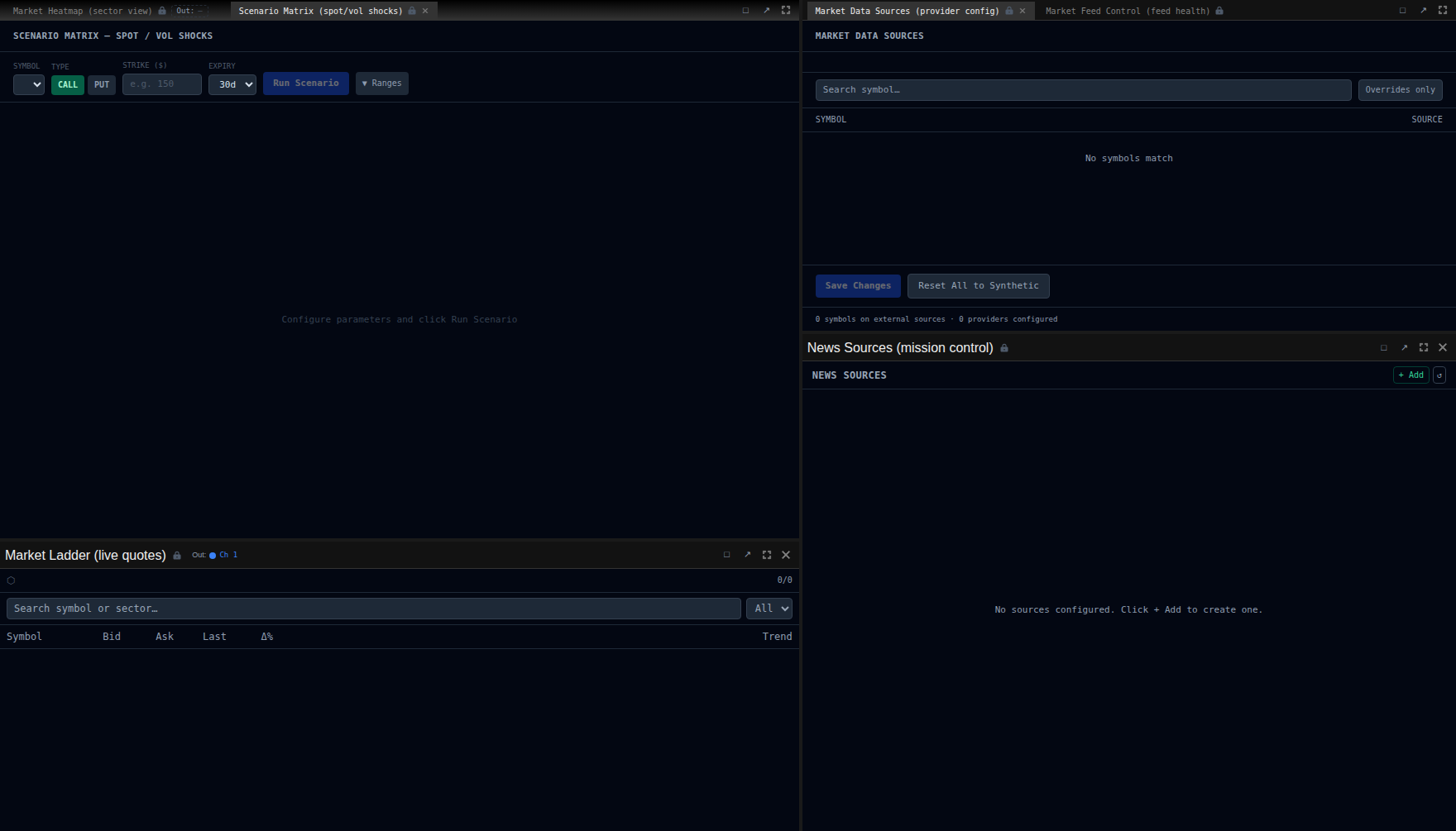Pop out the Scenario Matrix panel group
1456x831 pixels.
coord(766,11)
